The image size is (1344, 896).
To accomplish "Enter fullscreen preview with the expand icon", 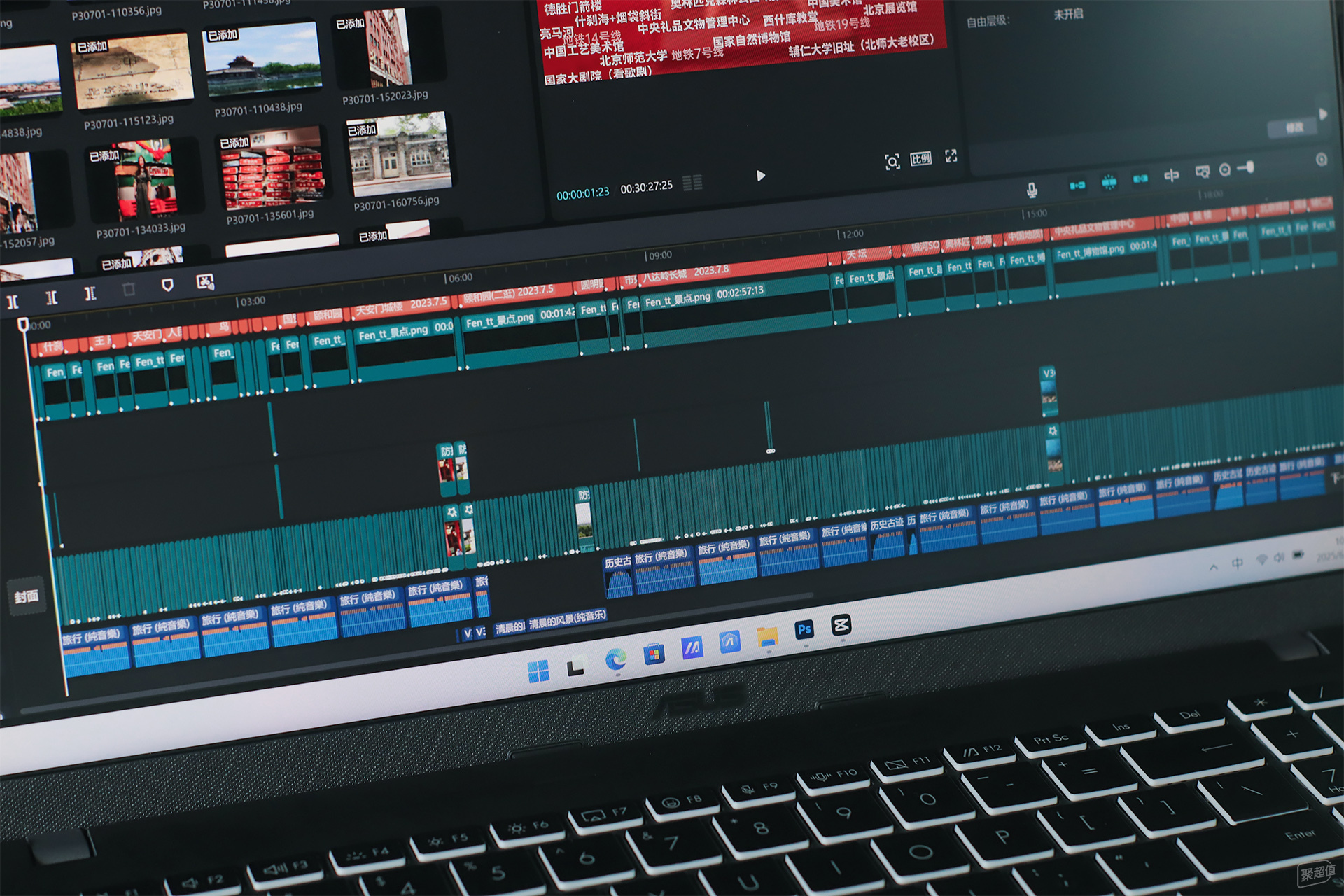I will 951,155.
